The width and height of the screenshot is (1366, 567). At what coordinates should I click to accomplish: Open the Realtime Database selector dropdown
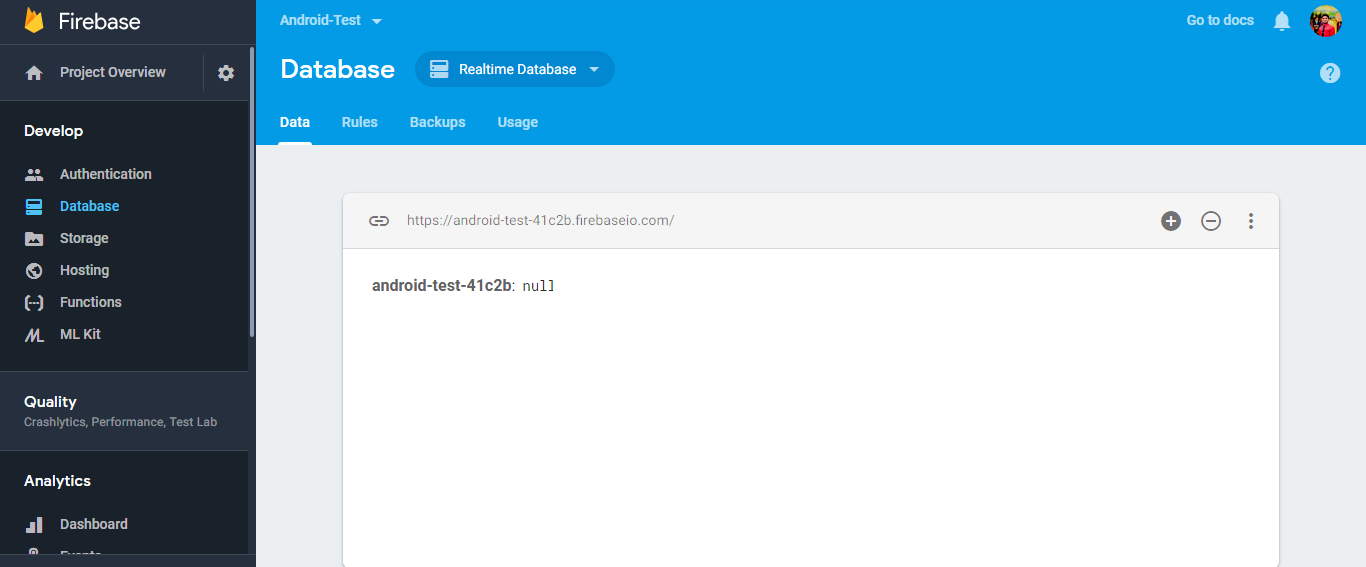(515, 69)
